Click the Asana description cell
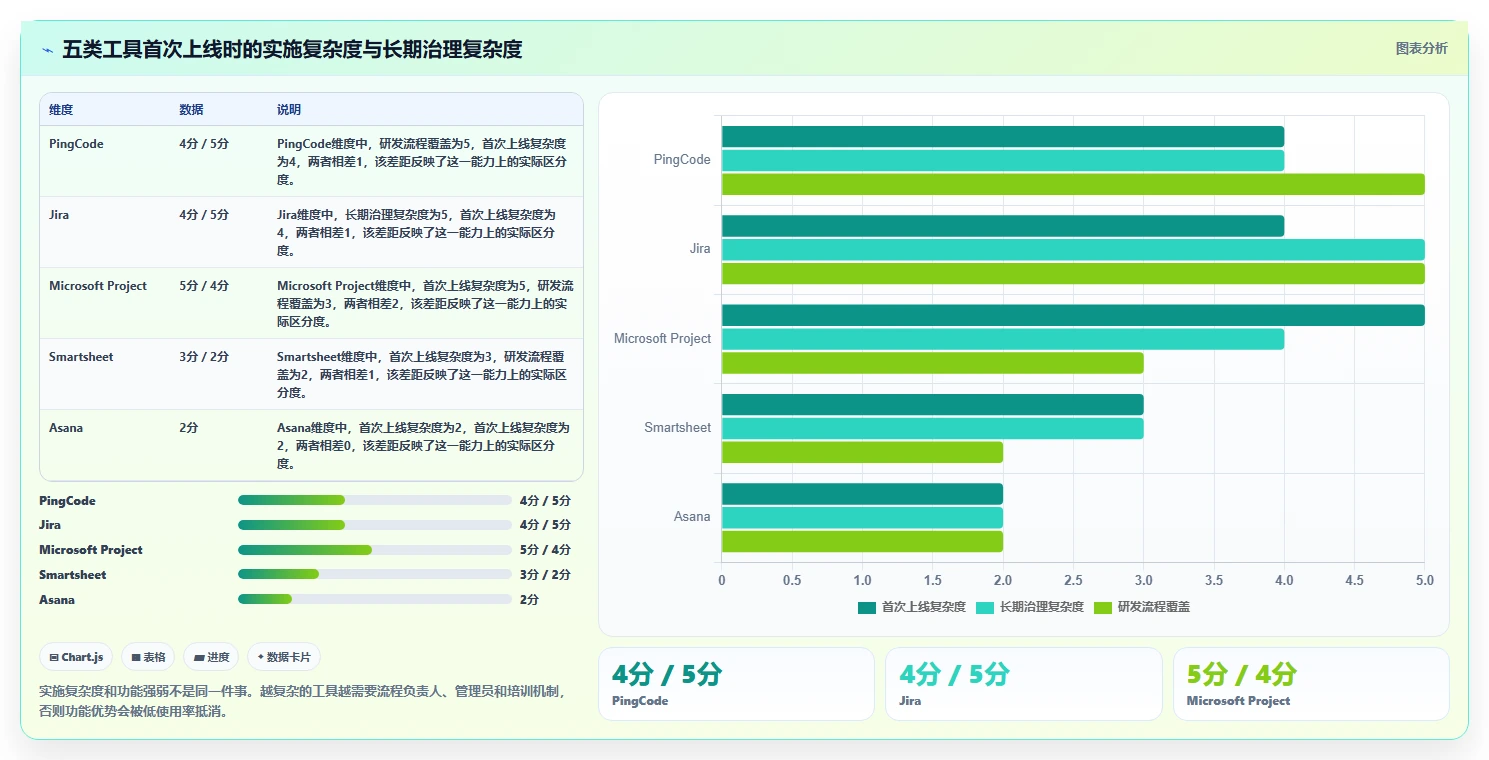The image size is (1489, 760). pyautogui.click(x=426, y=445)
